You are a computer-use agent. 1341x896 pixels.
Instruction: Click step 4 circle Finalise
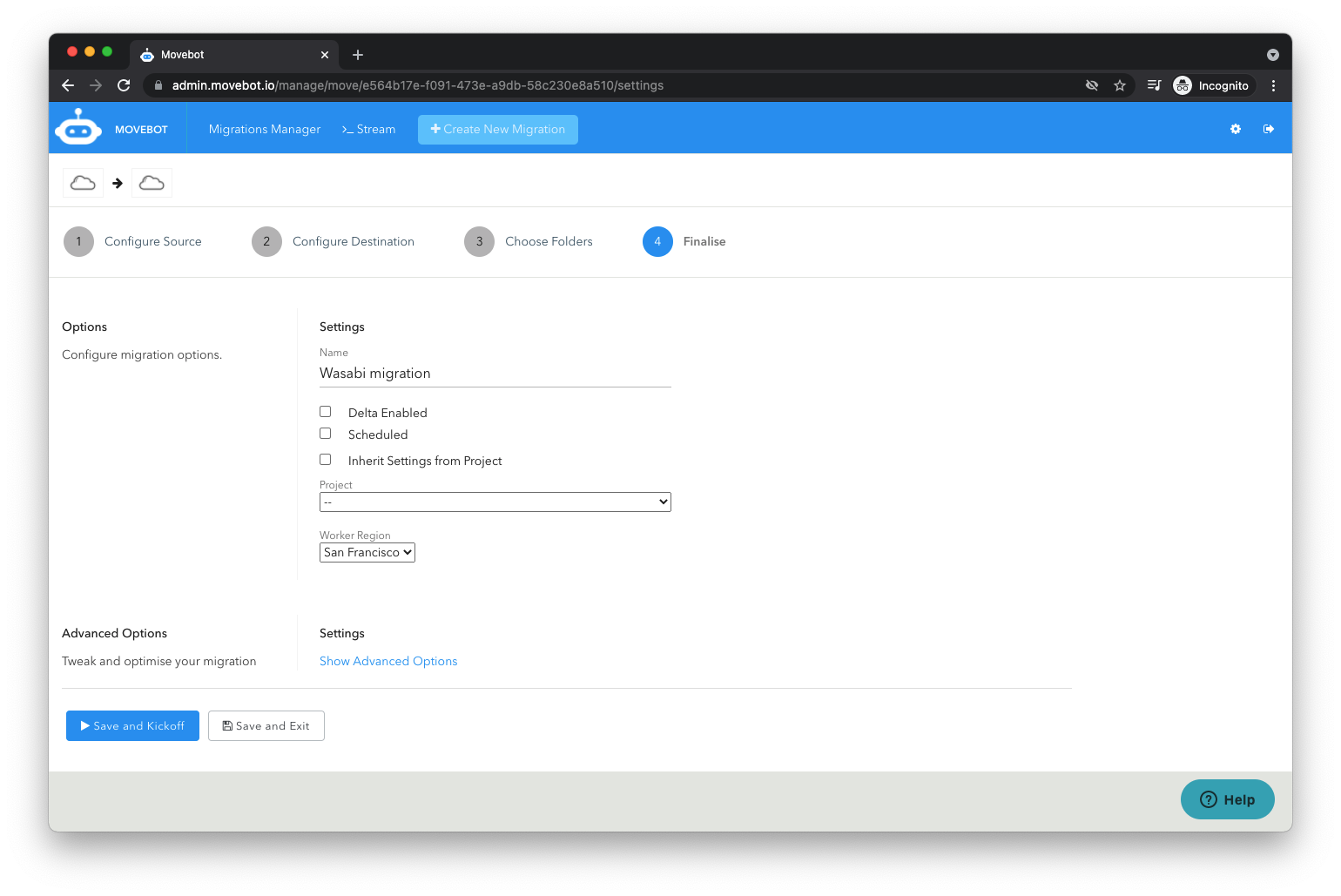click(657, 241)
